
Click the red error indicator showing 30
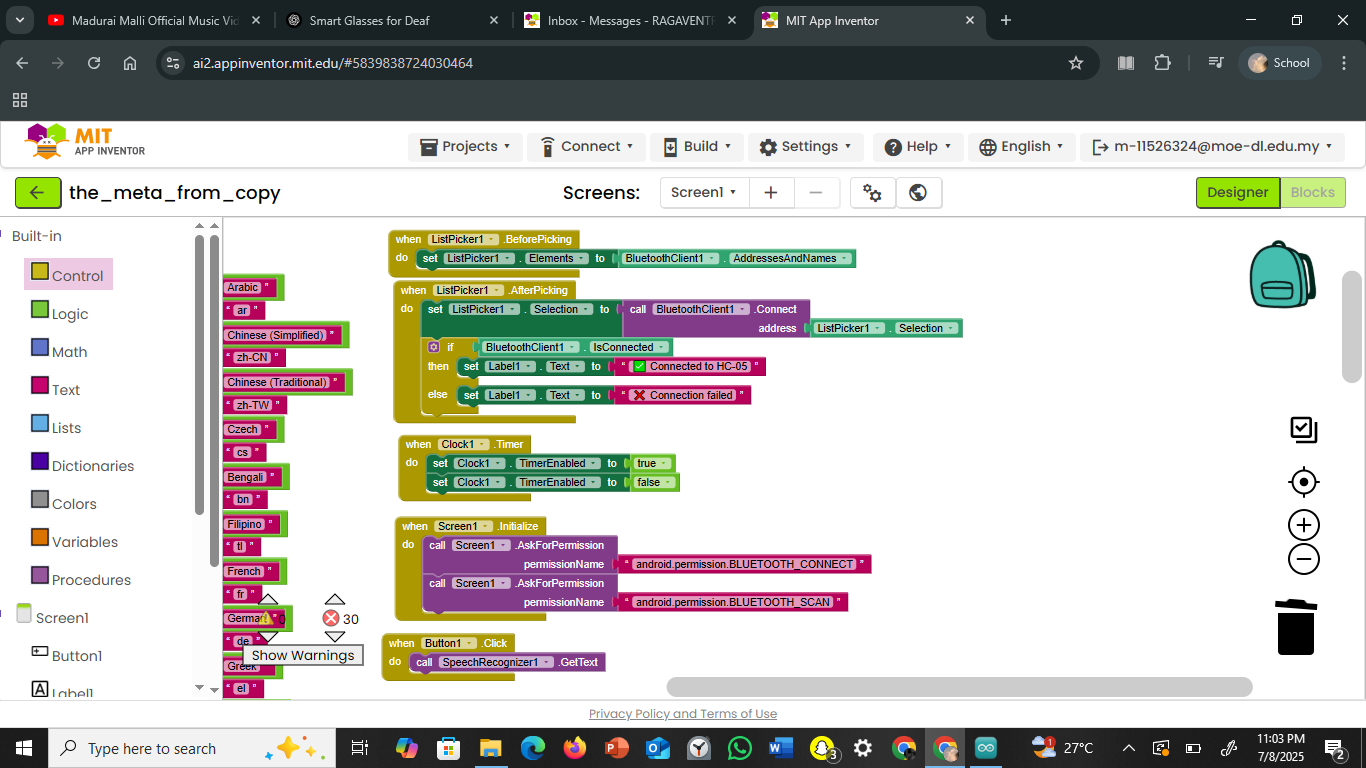pos(332,619)
